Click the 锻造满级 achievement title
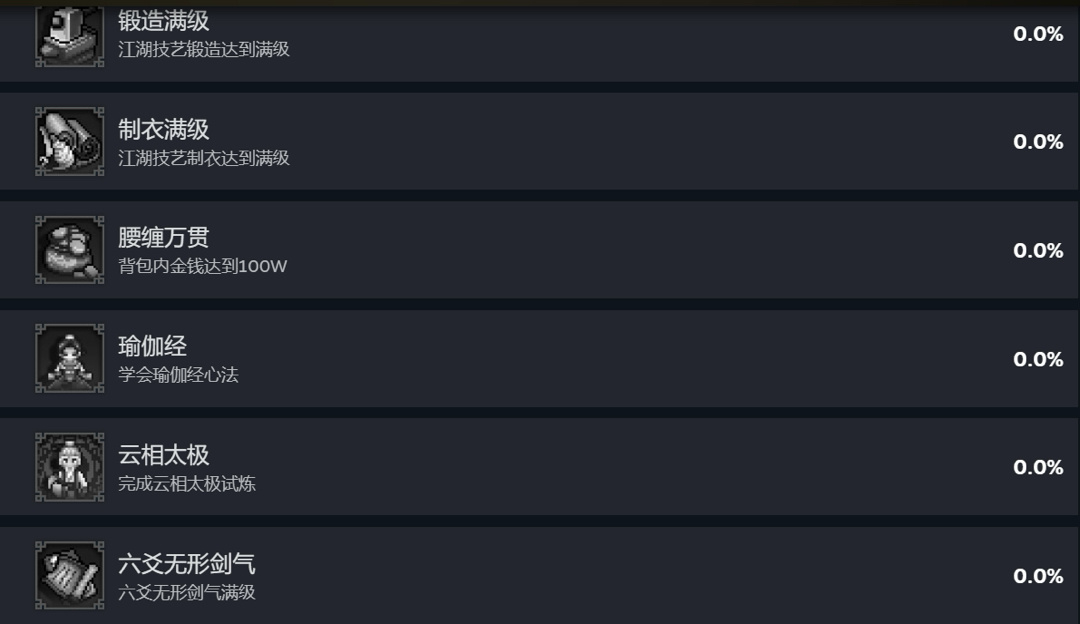1080x624 pixels. point(163,21)
